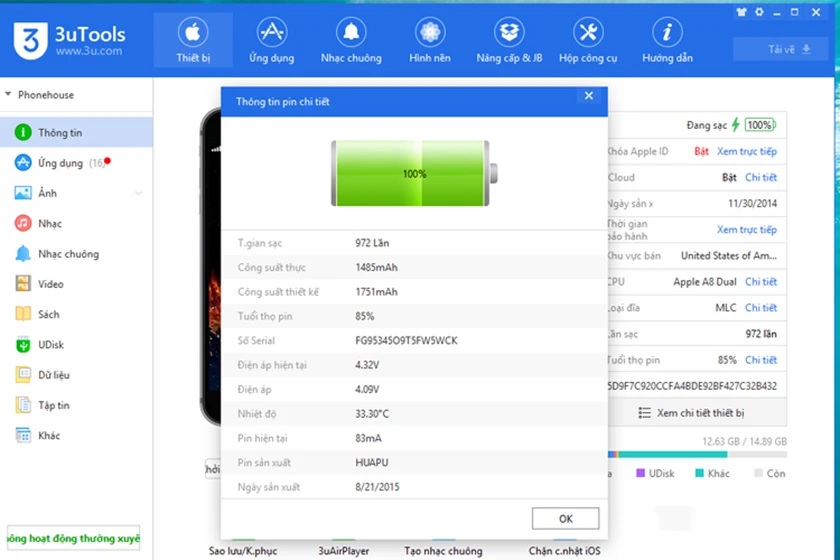Open the Thiết bị device tab
The image size is (840, 560).
193,41
